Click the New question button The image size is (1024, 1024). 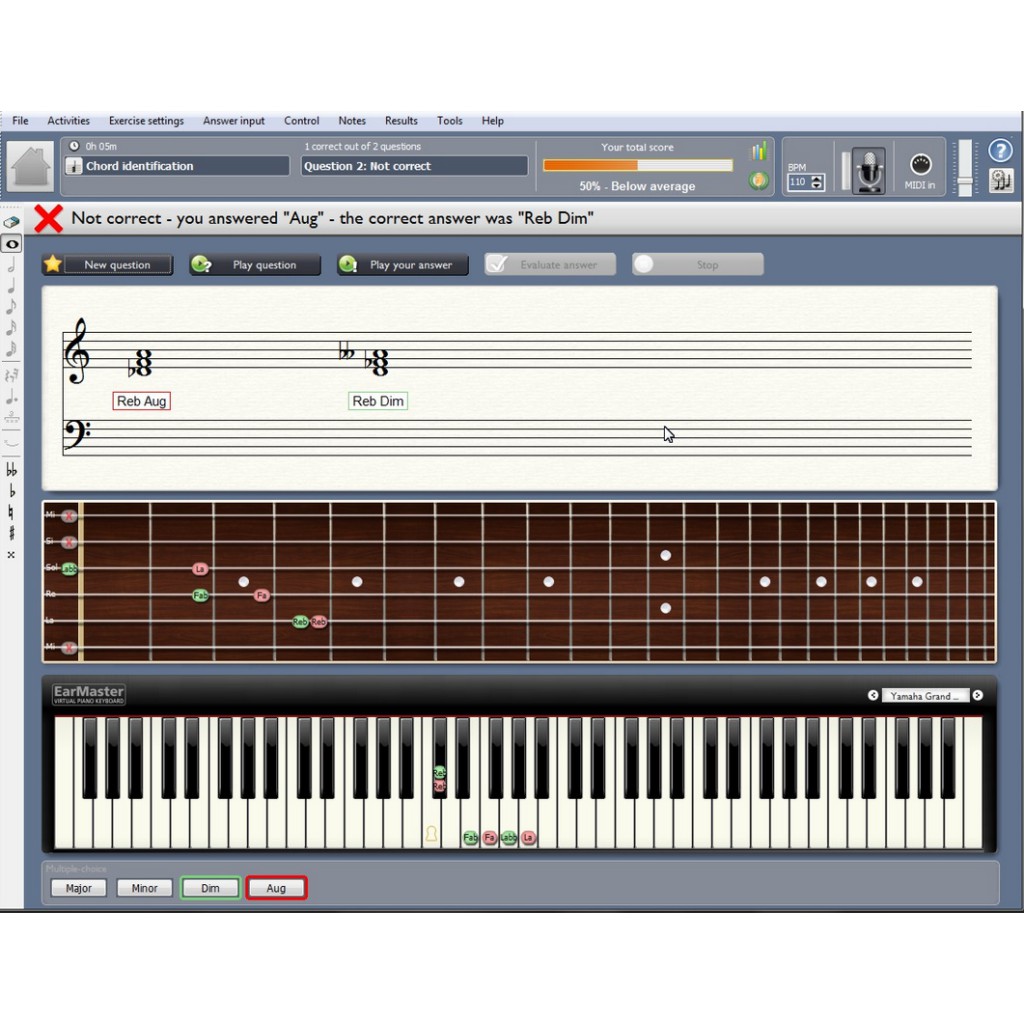point(108,264)
